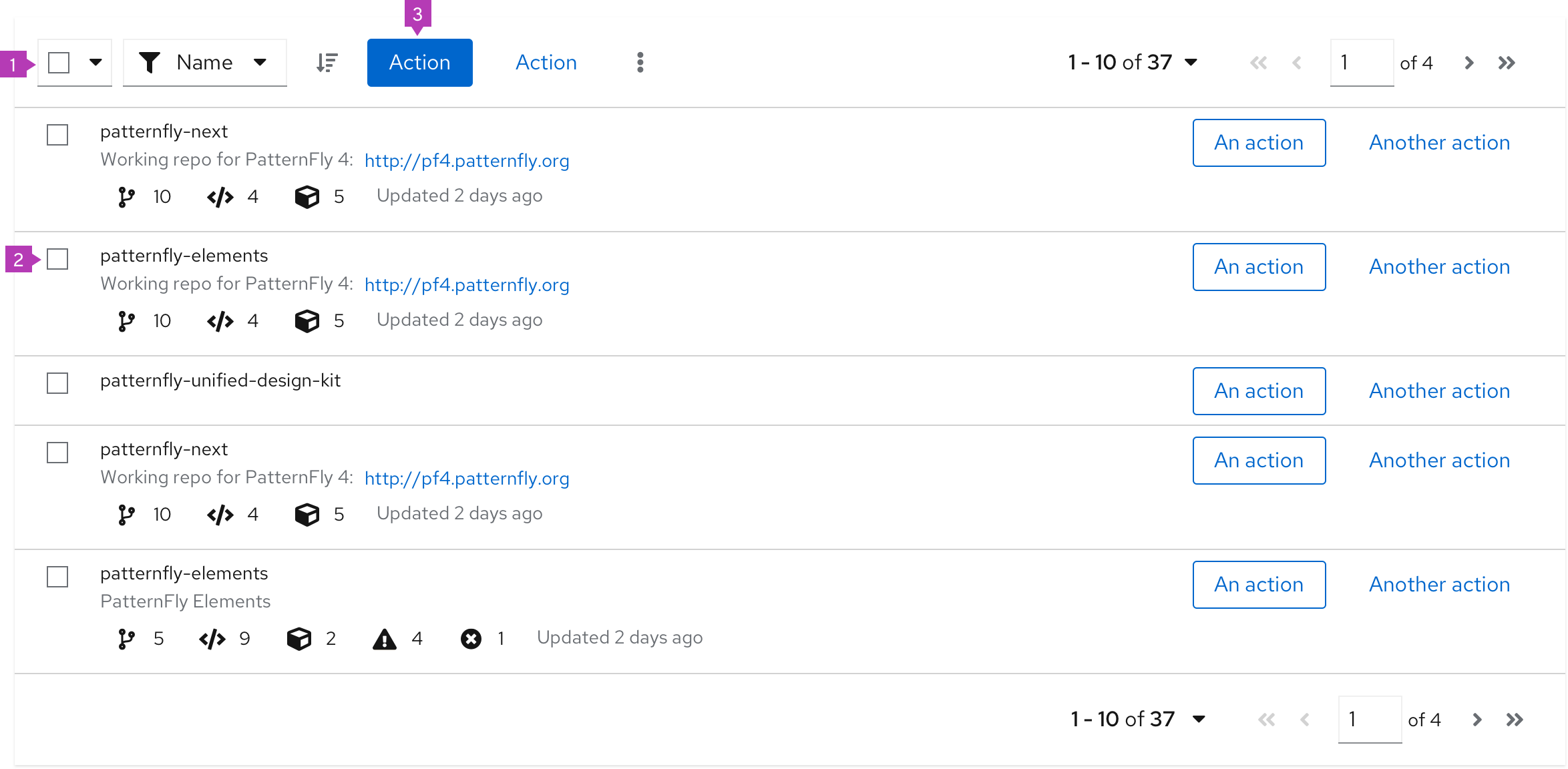Click the sort/order icon in the toolbar
Viewport: 1568px width, 769px height.
pyautogui.click(x=326, y=62)
